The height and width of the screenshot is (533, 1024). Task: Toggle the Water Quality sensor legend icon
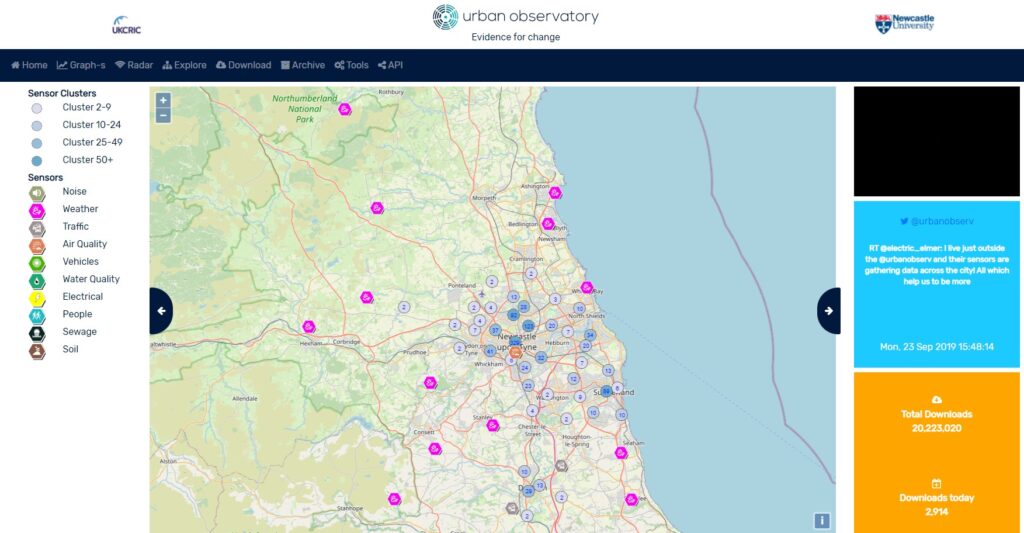click(37, 282)
